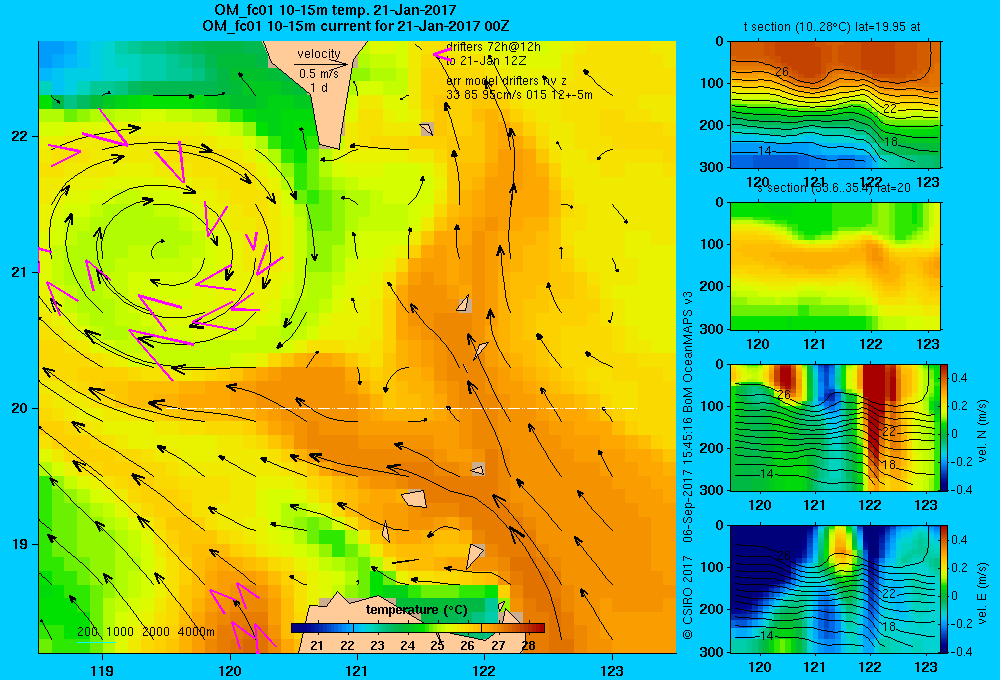Image resolution: width=1000 pixels, height=680 pixels.
Task: Click the "vel. E (m/s)" axis label
Action: pyautogui.click(x=983, y=591)
